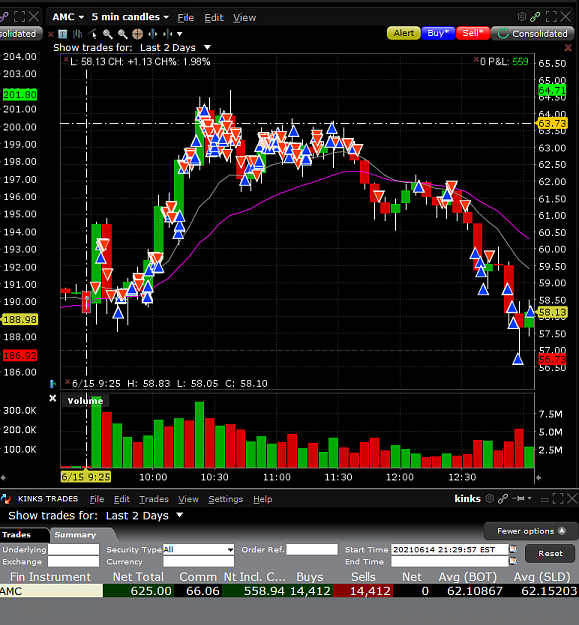Image resolution: width=579 pixels, height=625 pixels.
Task: Select the trendline cursor drawing tool
Action: 92,34
